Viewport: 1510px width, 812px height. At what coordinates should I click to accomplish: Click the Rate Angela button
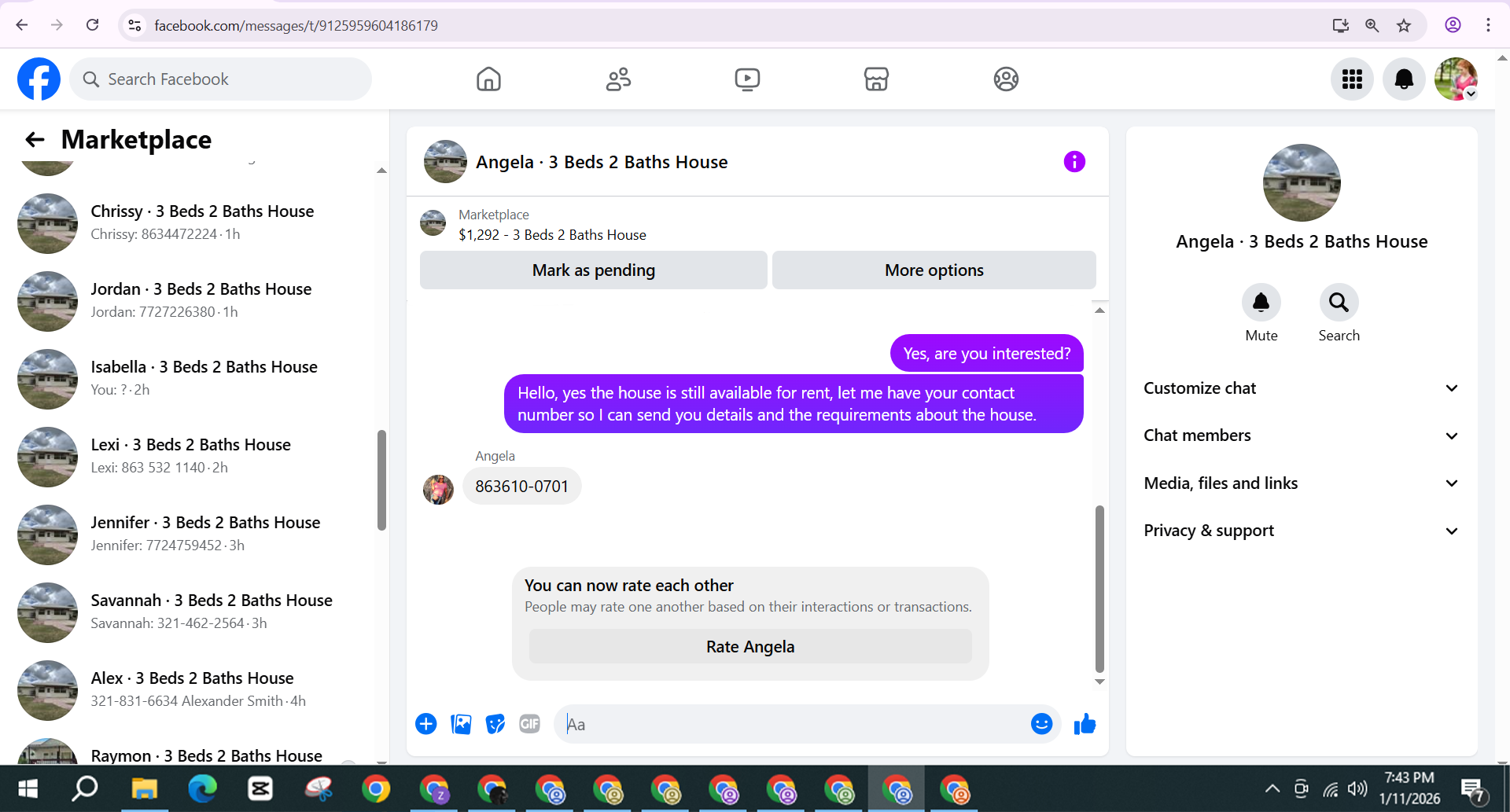(x=750, y=647)
